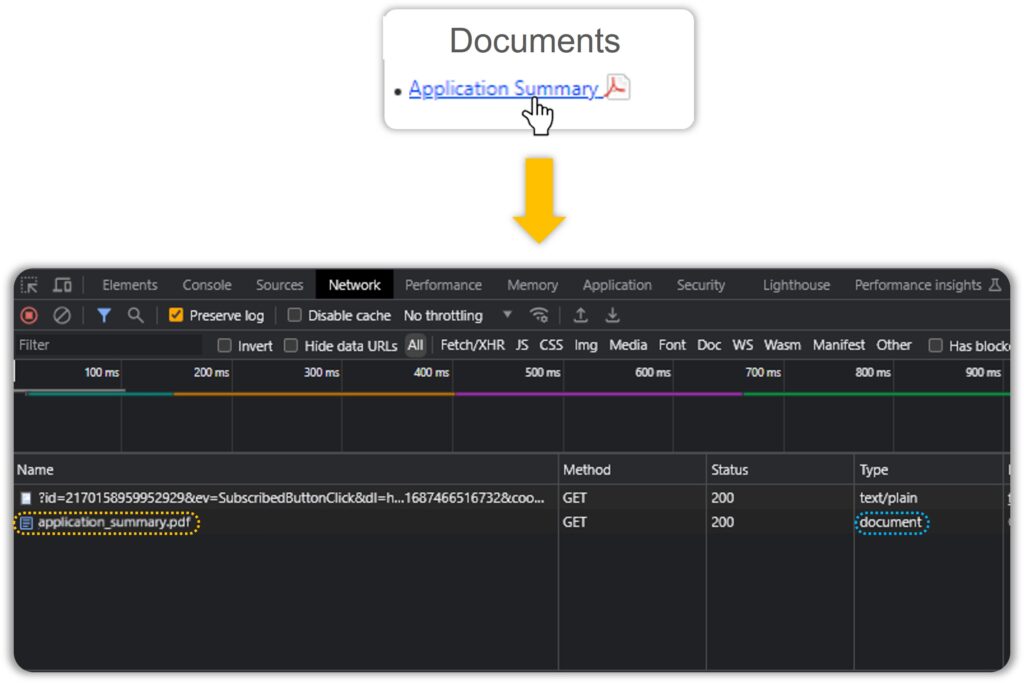The width and height of the screenshot is (1024, 683).
Task: Filter requests by Media
Action: tap(628, 345)
